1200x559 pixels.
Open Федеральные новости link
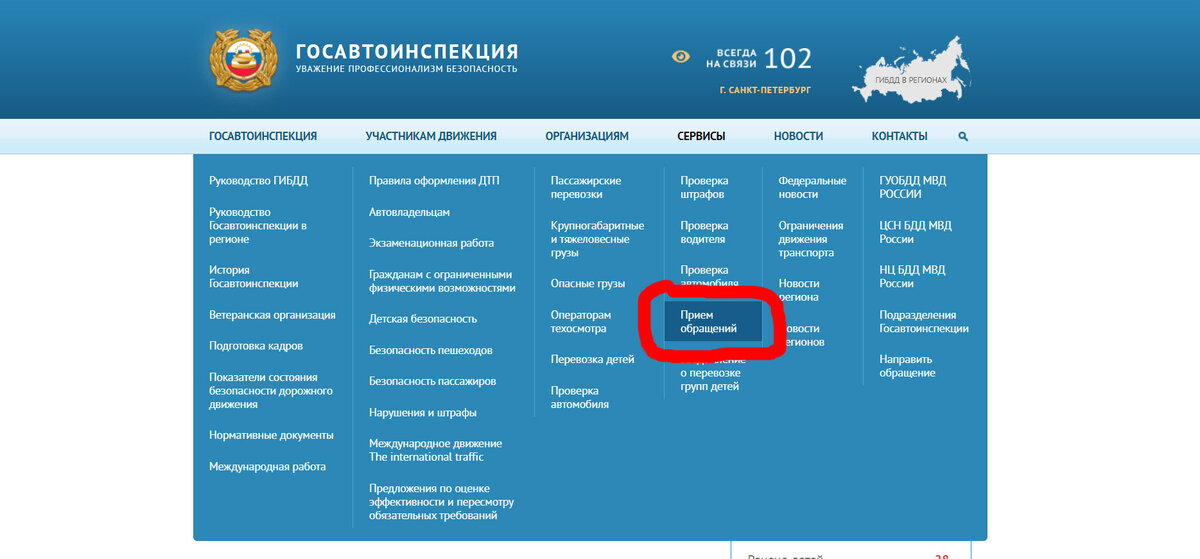click(812, 188)
